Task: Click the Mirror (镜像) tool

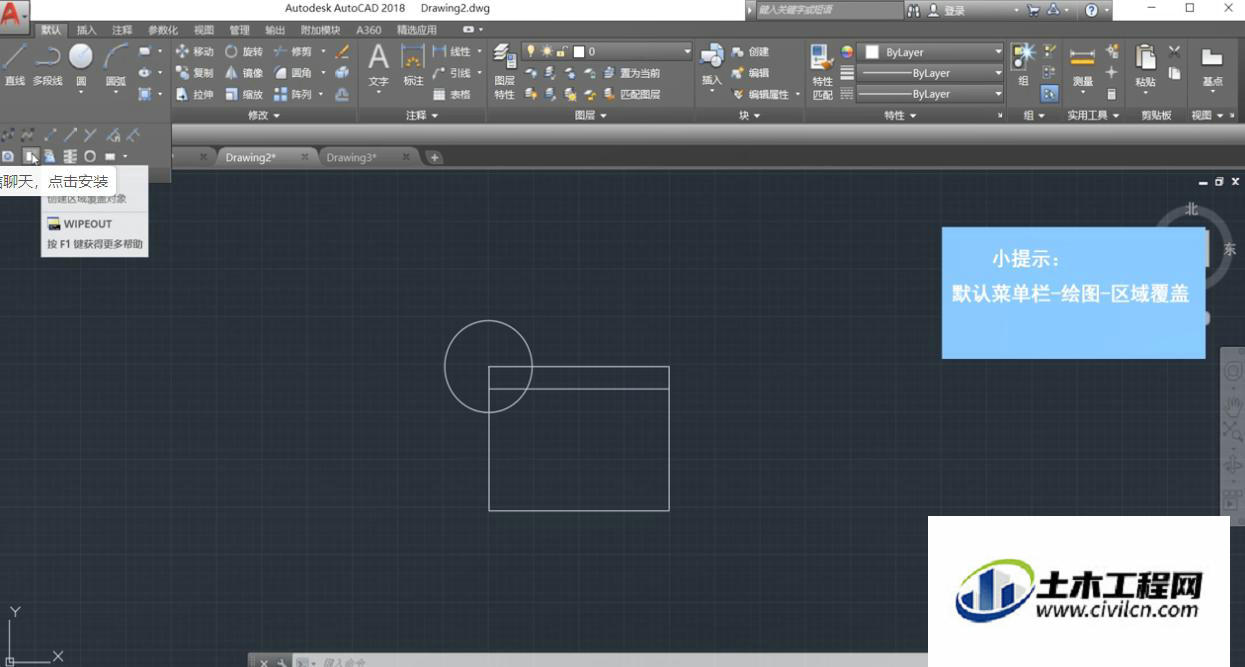Action: (244, 73)
